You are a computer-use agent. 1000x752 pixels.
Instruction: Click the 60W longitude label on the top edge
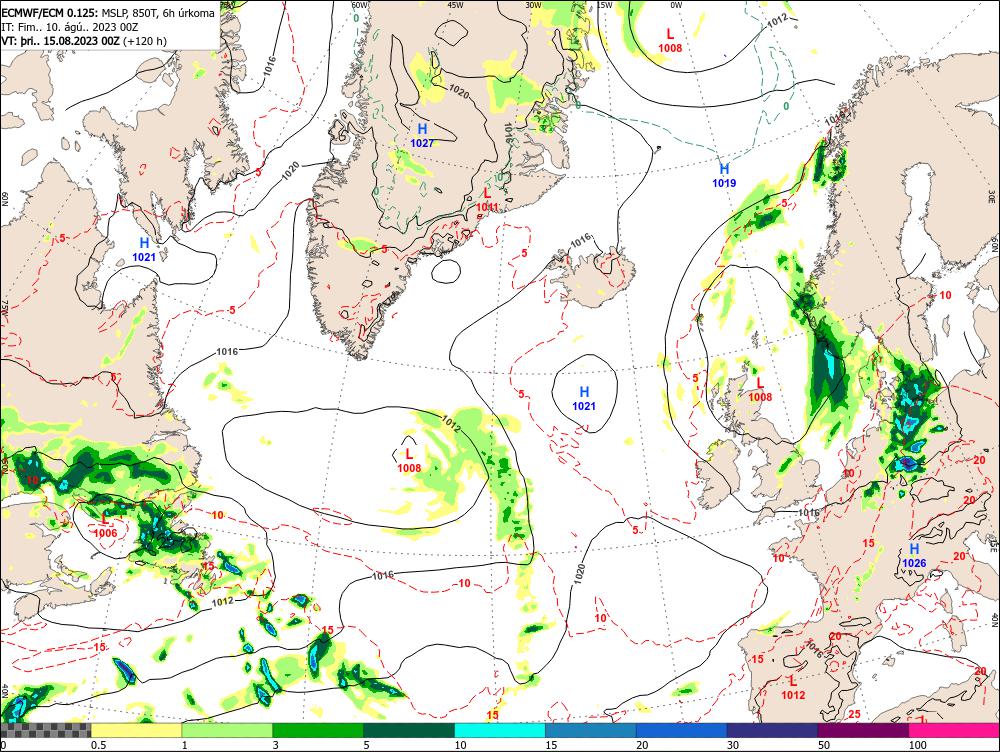pyautogui.click(x=360, y=5)
